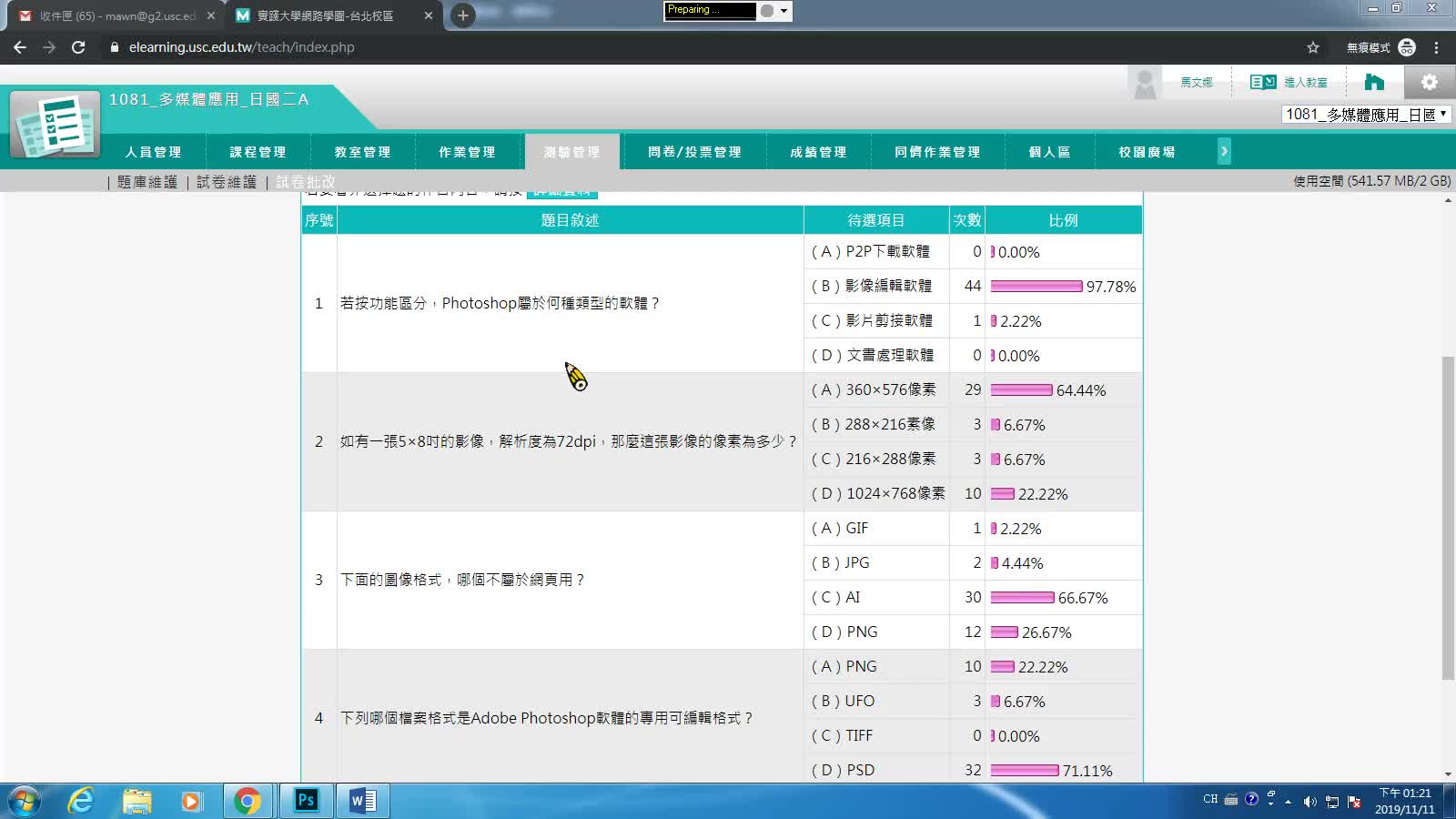The width and height of the screenshot is (1456, 819).
Task: Open the 成績管理 menu
Action: (818, 152)
